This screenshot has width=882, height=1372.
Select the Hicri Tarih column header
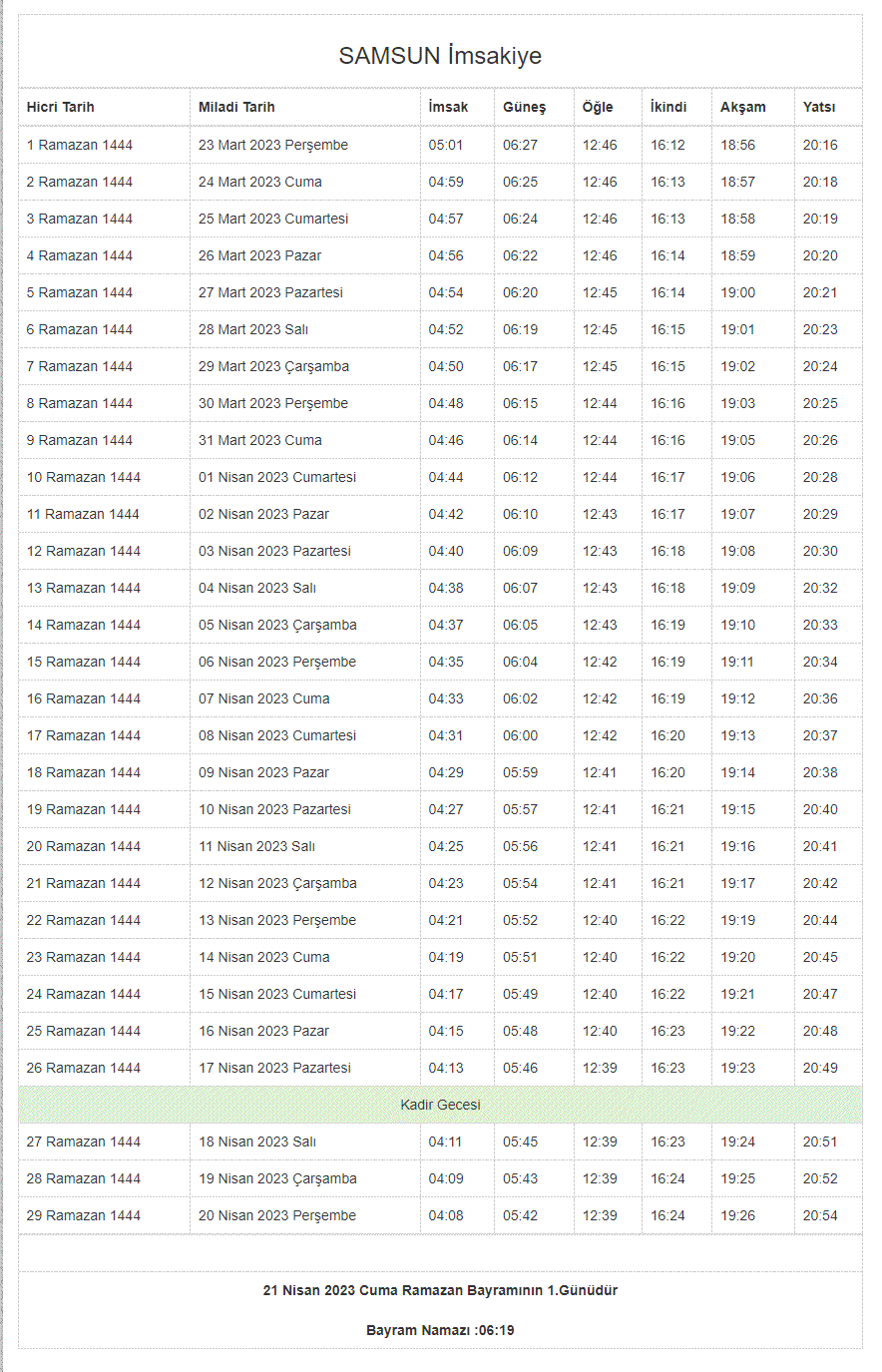[x=61, y=107]
